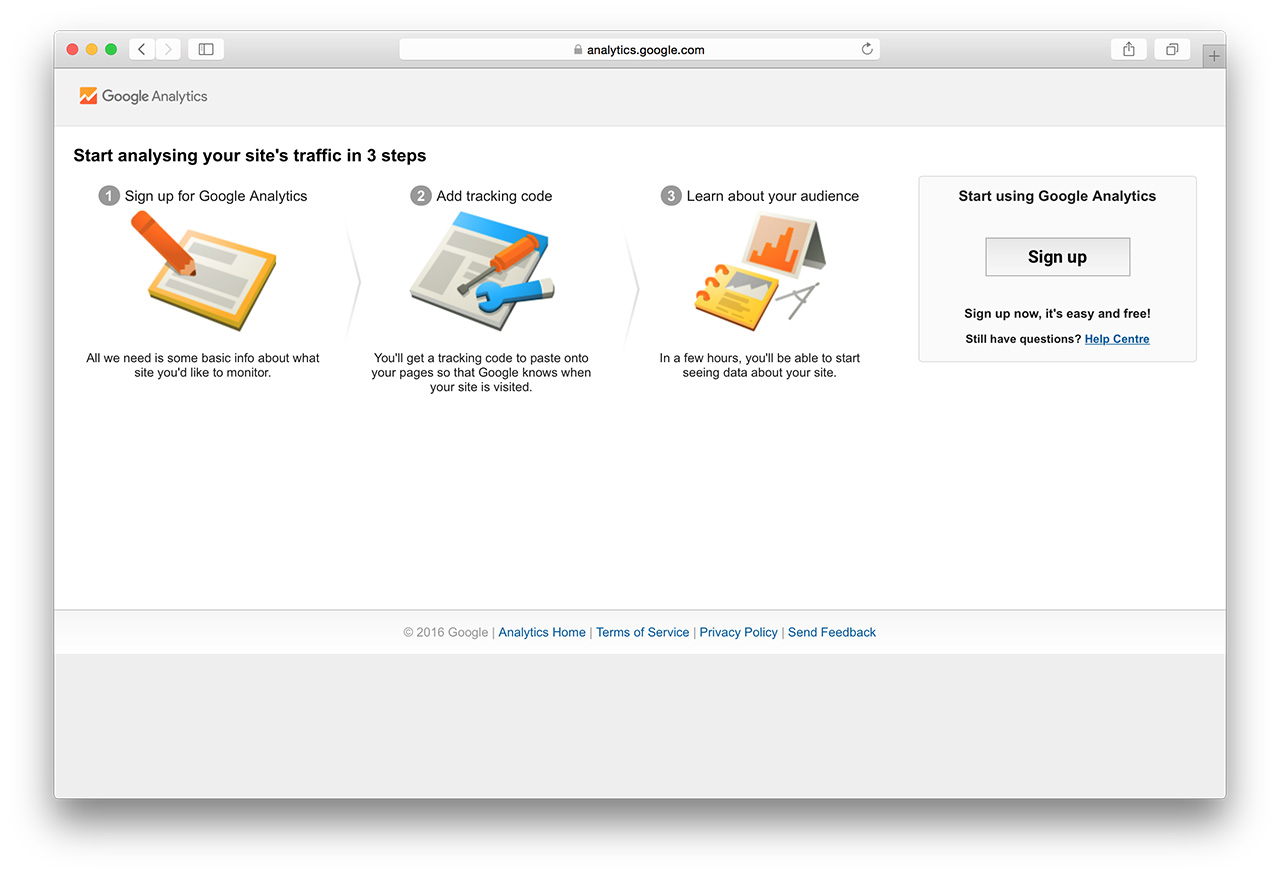View the Privacy Policy link
This screenshot has height=876, width=1280.
[738, 632]
